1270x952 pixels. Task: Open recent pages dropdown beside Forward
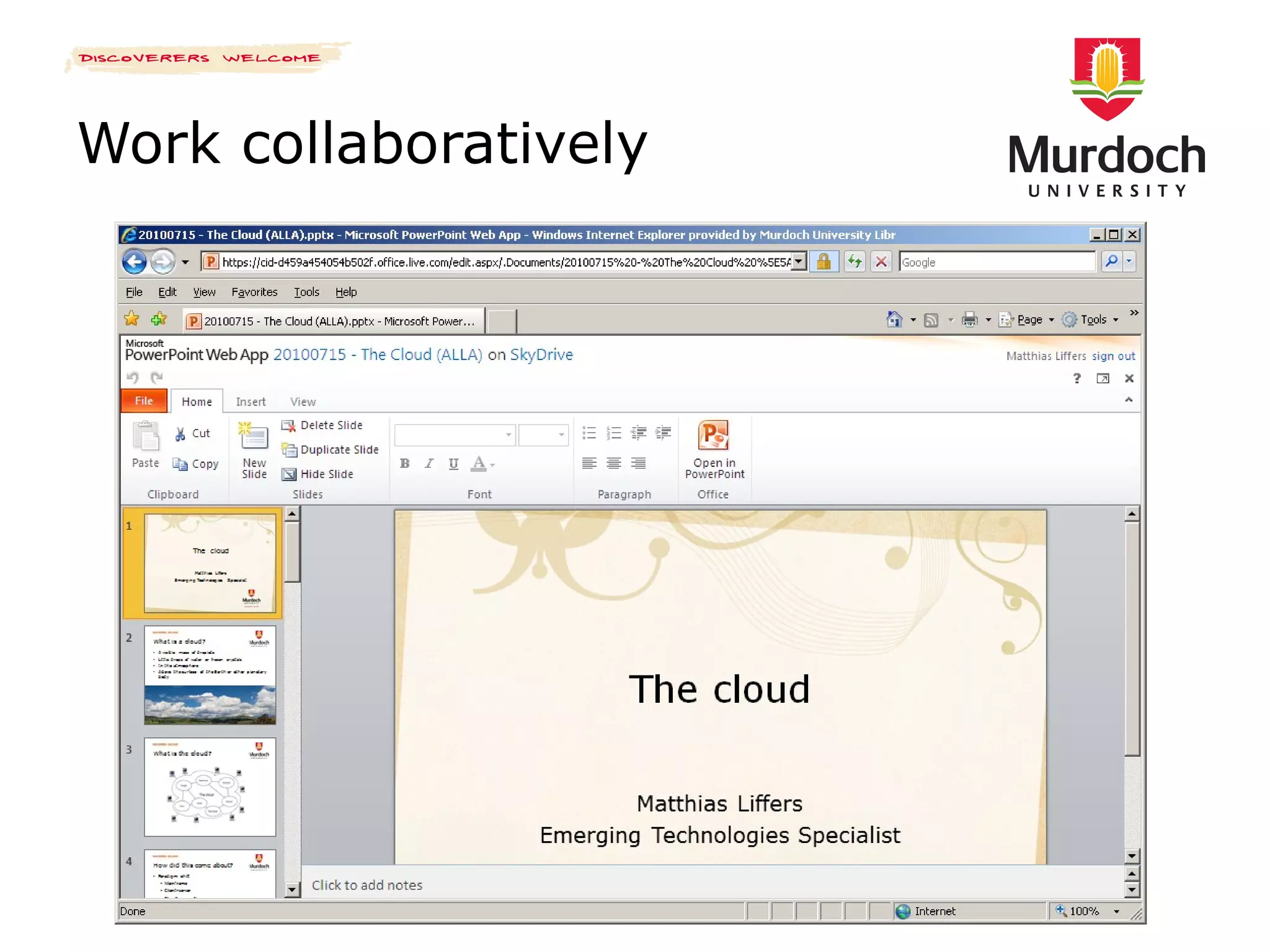tap(185, 262)
